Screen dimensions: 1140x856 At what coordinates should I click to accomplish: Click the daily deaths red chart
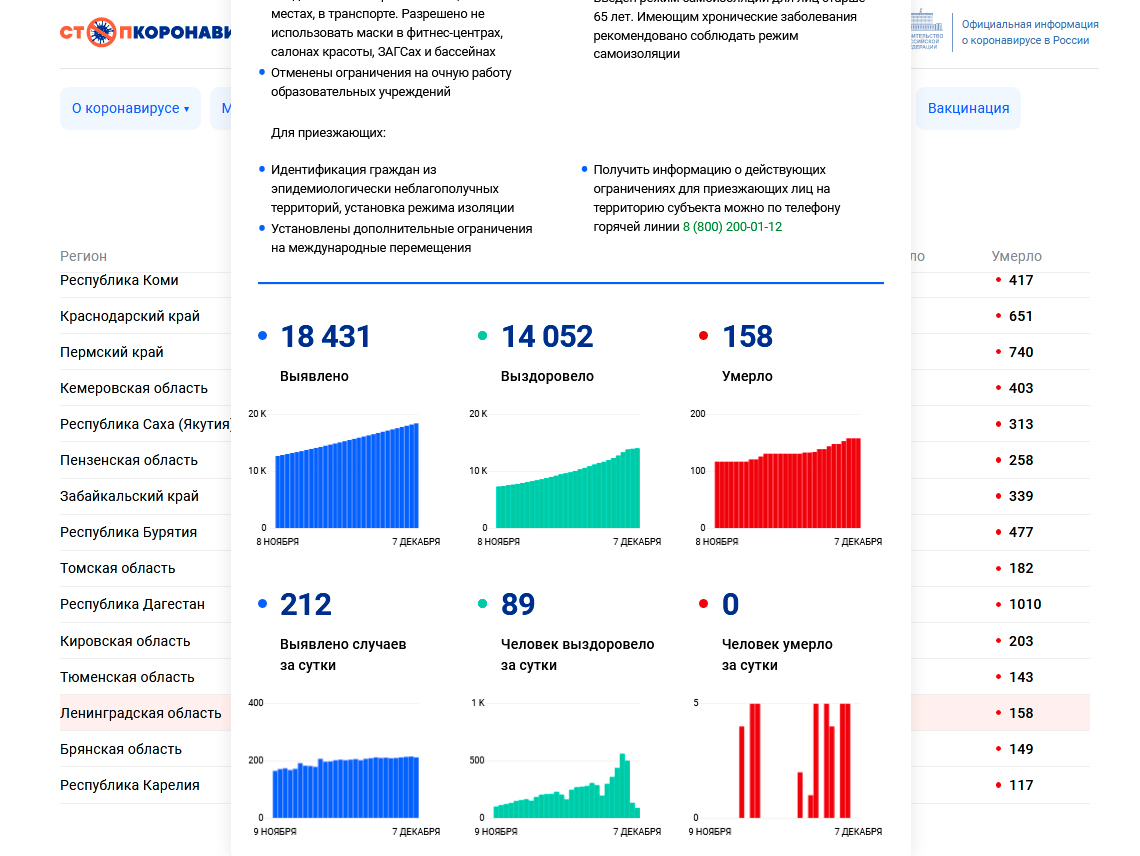coord(787,762)
